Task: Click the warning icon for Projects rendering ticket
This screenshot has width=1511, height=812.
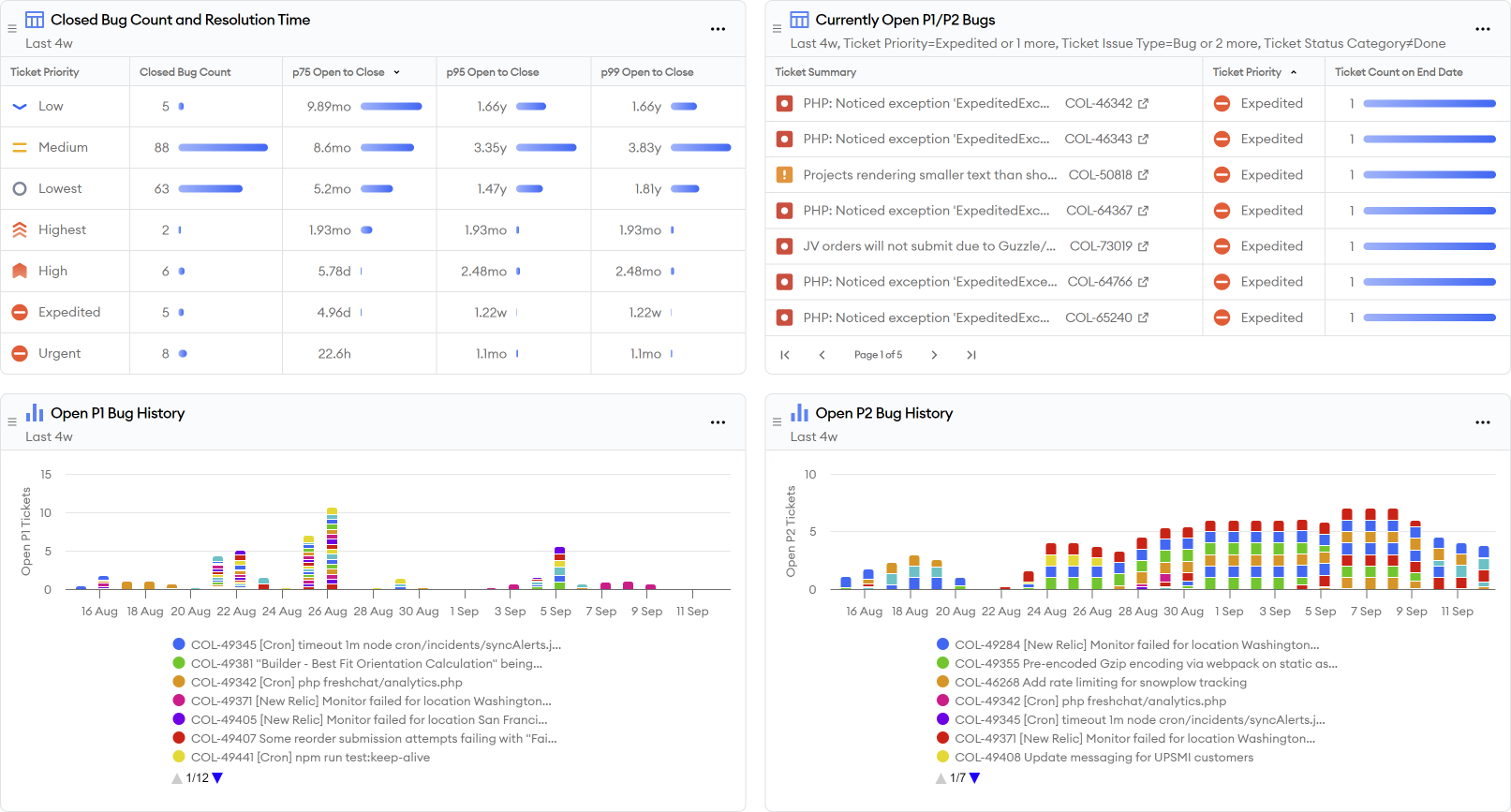Action: (785, 175)
